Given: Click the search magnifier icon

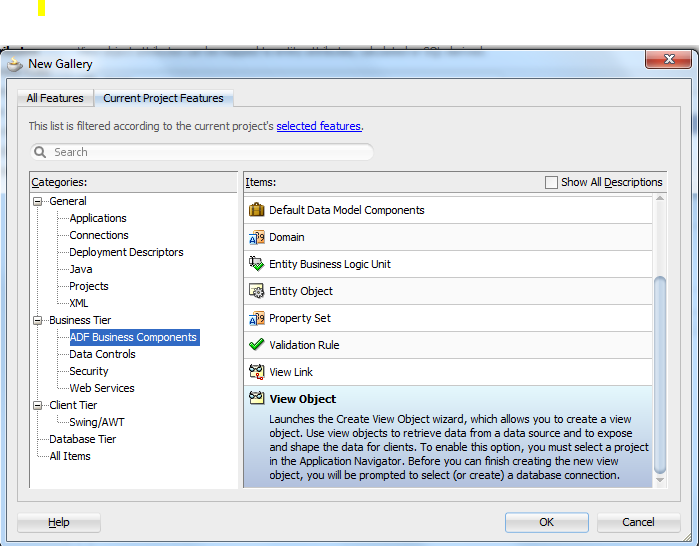Looking at the screenshot, I should pos(40,152).
